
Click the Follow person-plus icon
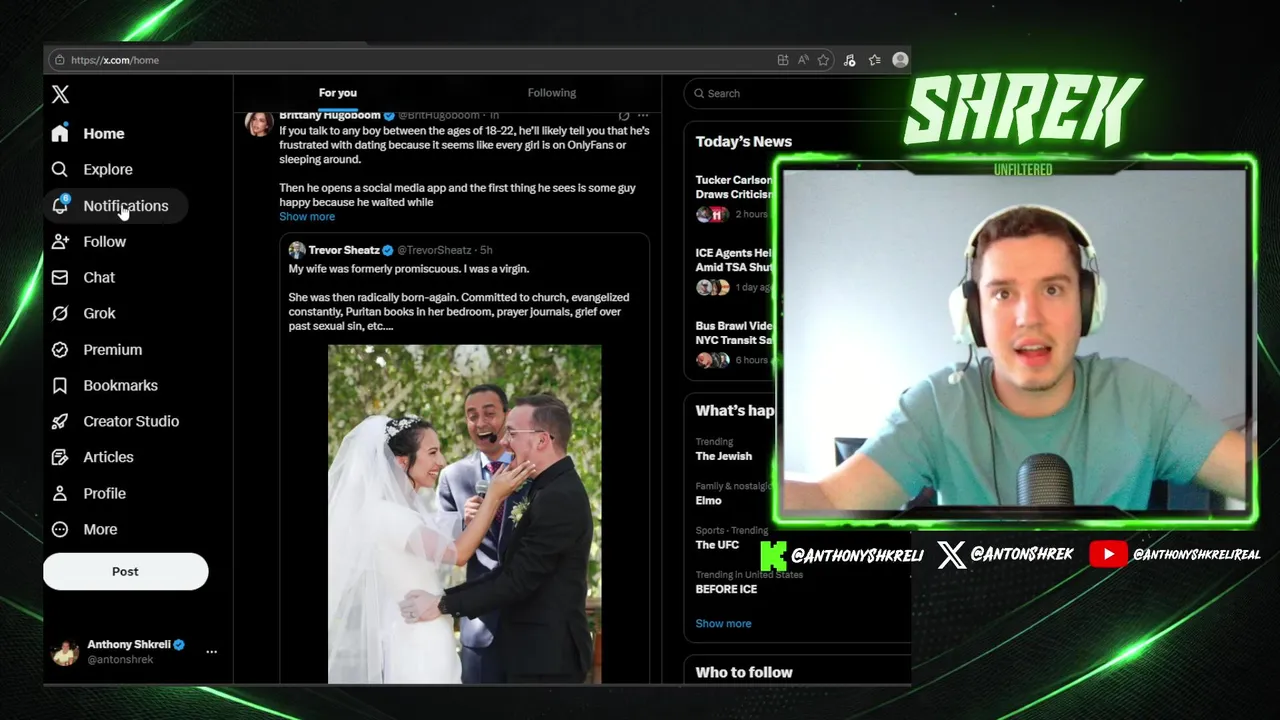click(x=60, y=241)
